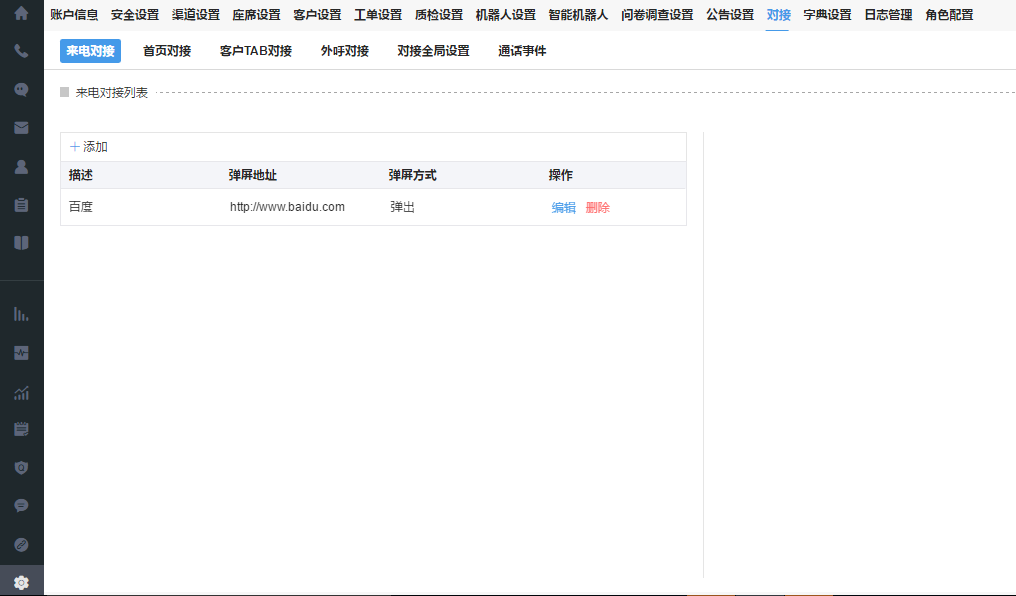1016x596 pixels.
Task: Switch to 首页对接 tab
Action: [167, 51]
